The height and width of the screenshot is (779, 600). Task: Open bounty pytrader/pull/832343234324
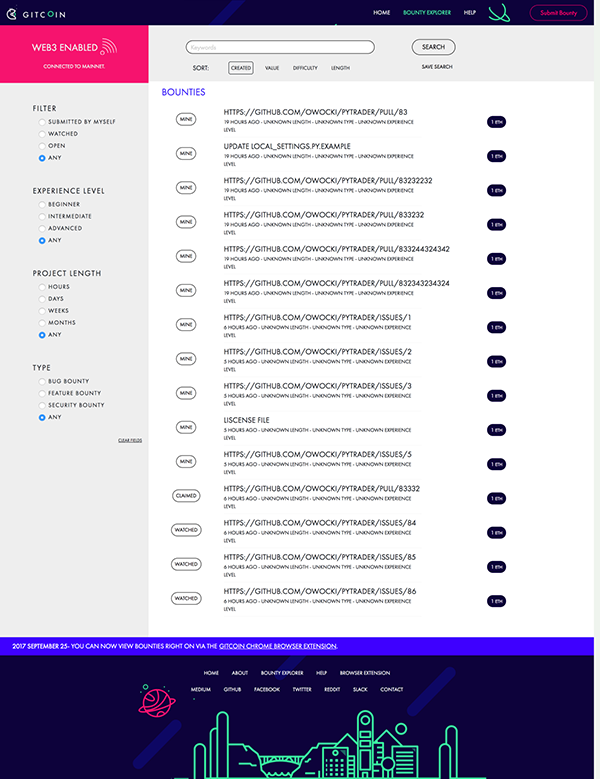point(336,283)
